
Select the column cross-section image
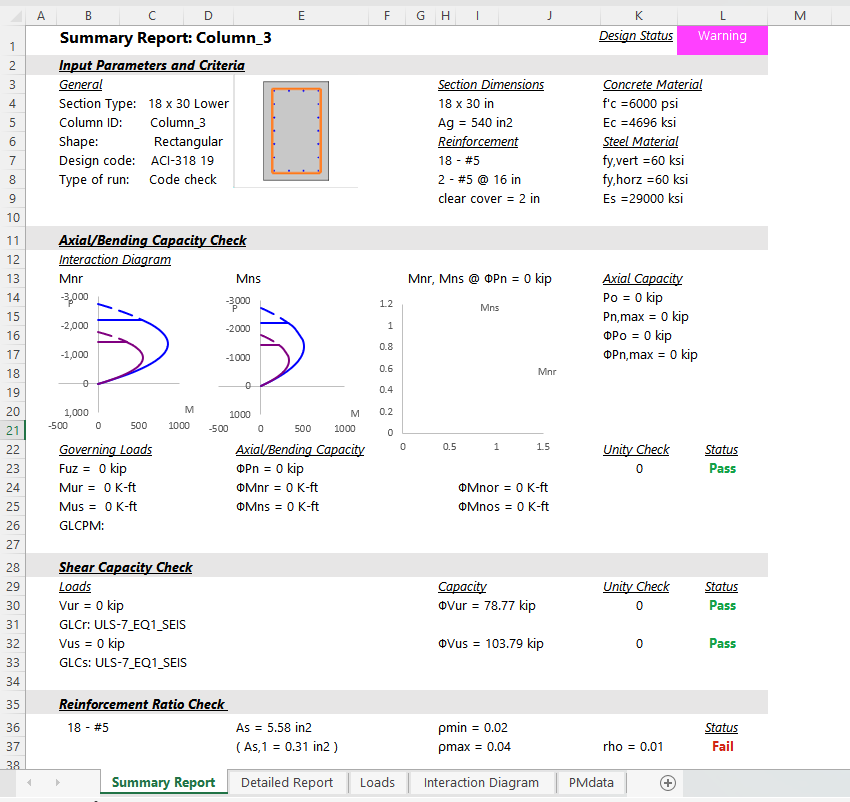click(295, 131)
